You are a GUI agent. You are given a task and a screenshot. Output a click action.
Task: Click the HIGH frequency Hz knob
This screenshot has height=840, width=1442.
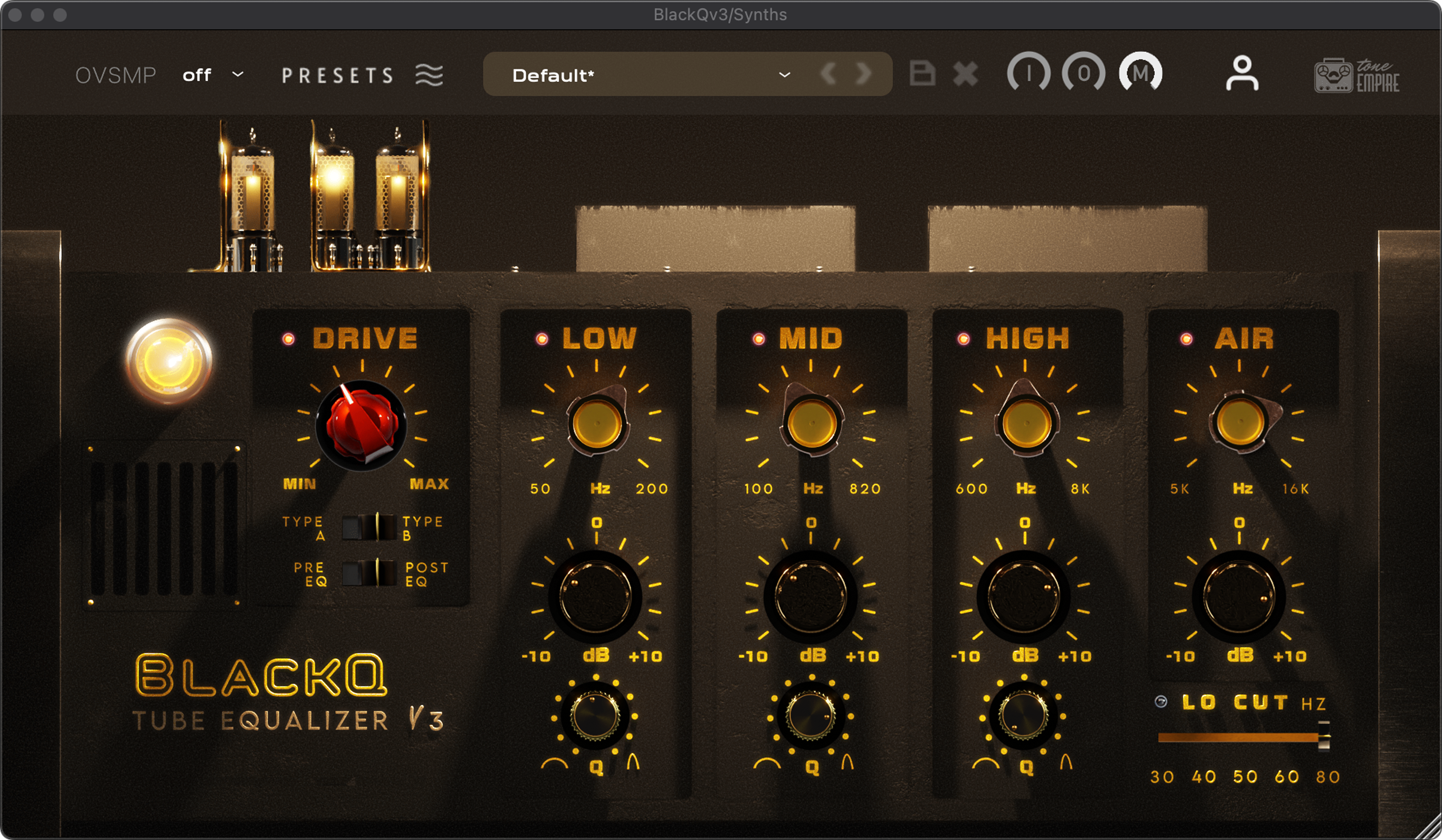pyautogui.click(x=1027, y=424)
